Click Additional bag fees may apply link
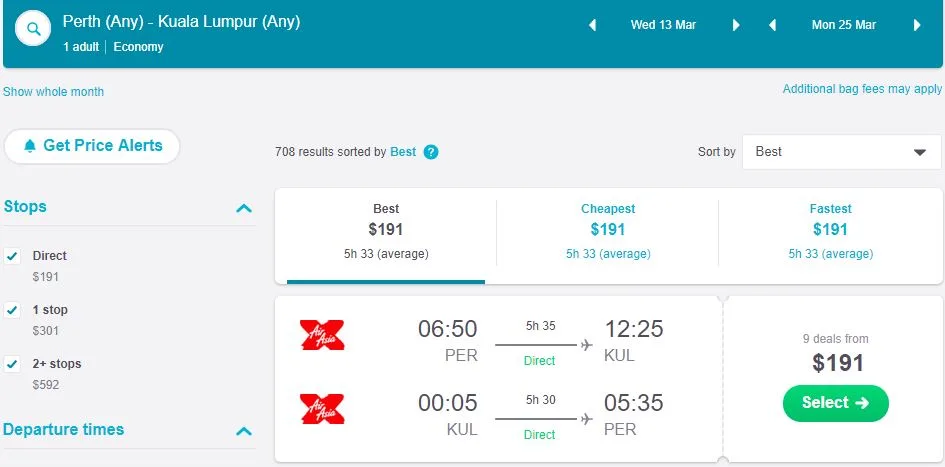This screenshot has height=467, width=945. click(x=862, y=89)
